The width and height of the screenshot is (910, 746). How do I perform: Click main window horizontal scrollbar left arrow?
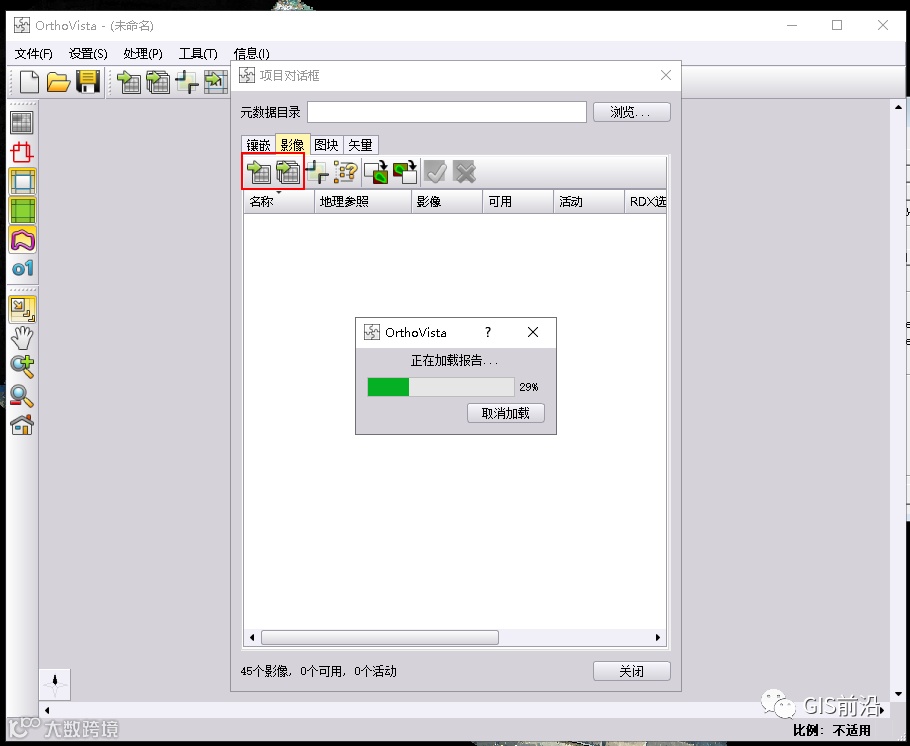click(x=47, y=710)
